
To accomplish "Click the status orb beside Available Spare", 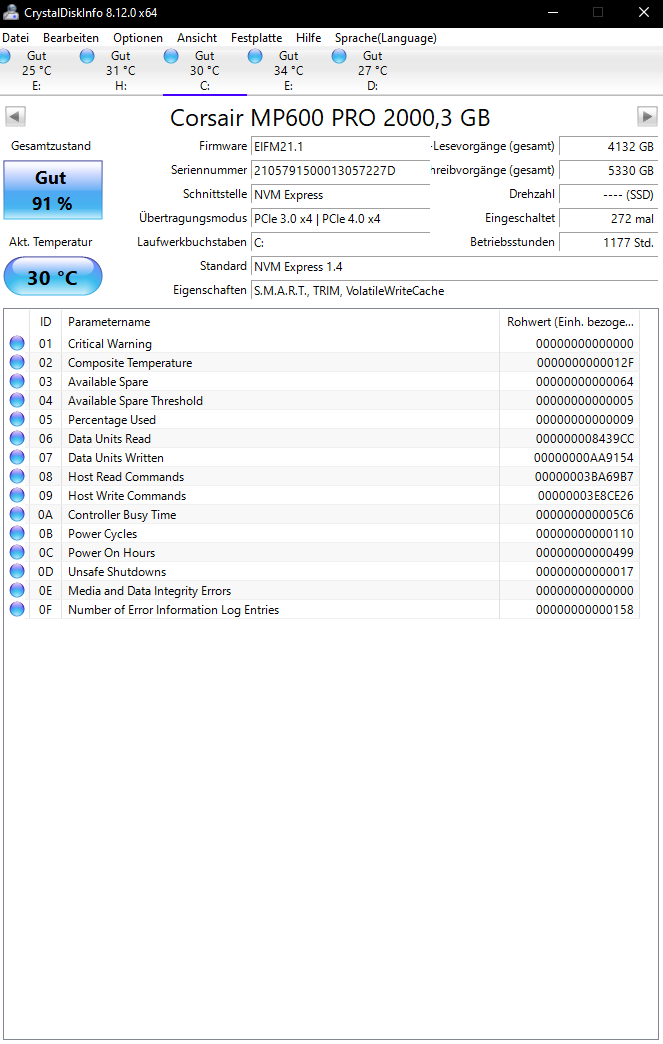I will (x=17, y=381).
